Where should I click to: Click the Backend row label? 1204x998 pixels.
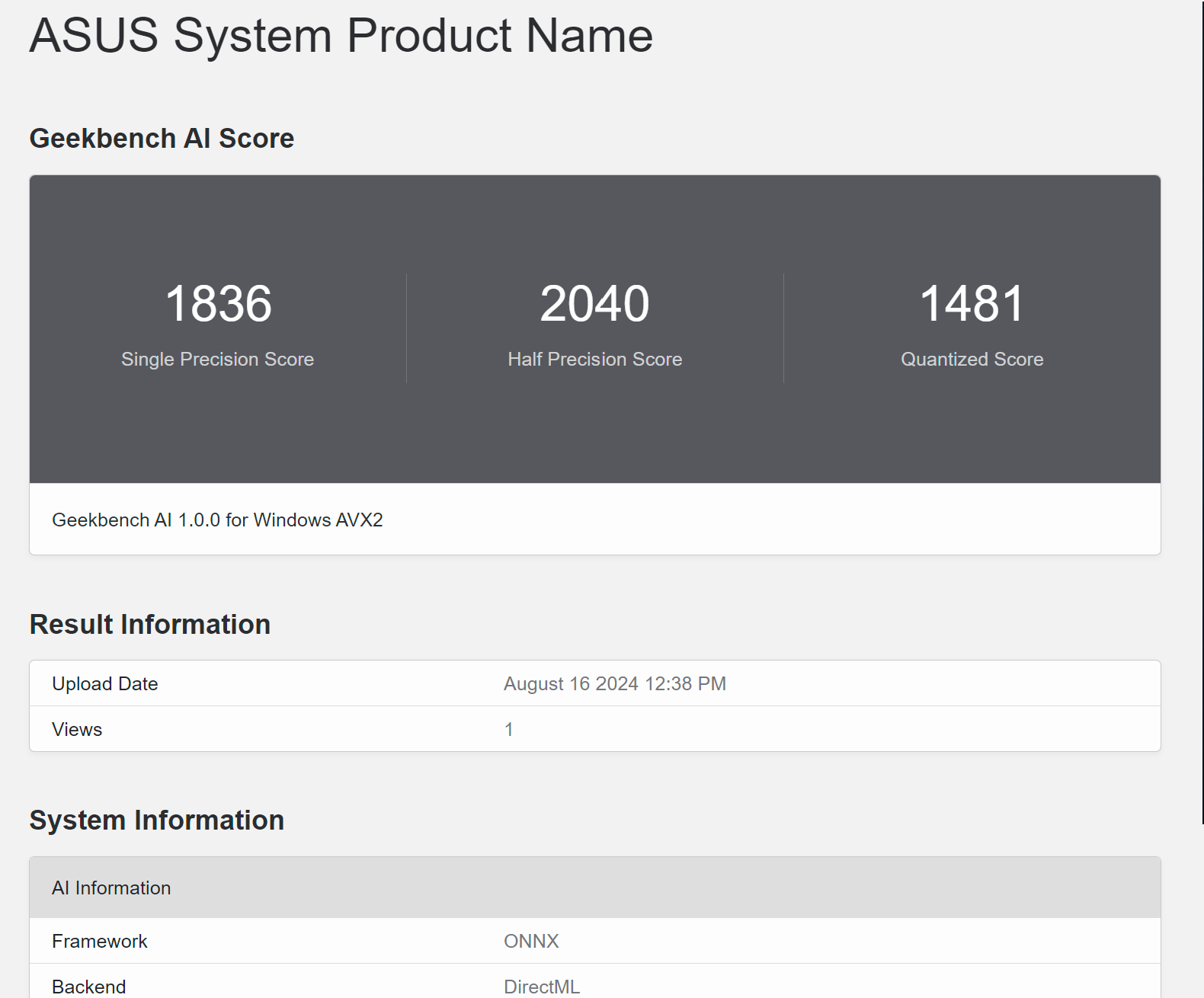point(89,987)
